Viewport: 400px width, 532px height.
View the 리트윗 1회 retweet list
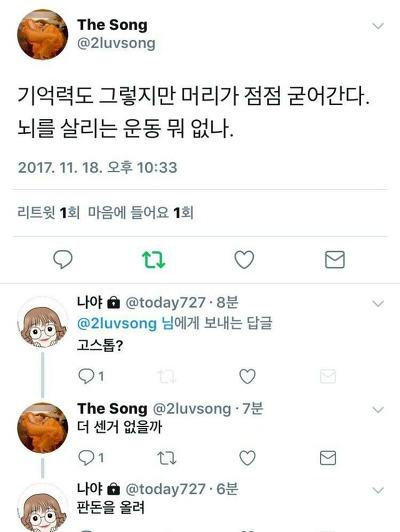pyautogui.click(x=49, y=213)
